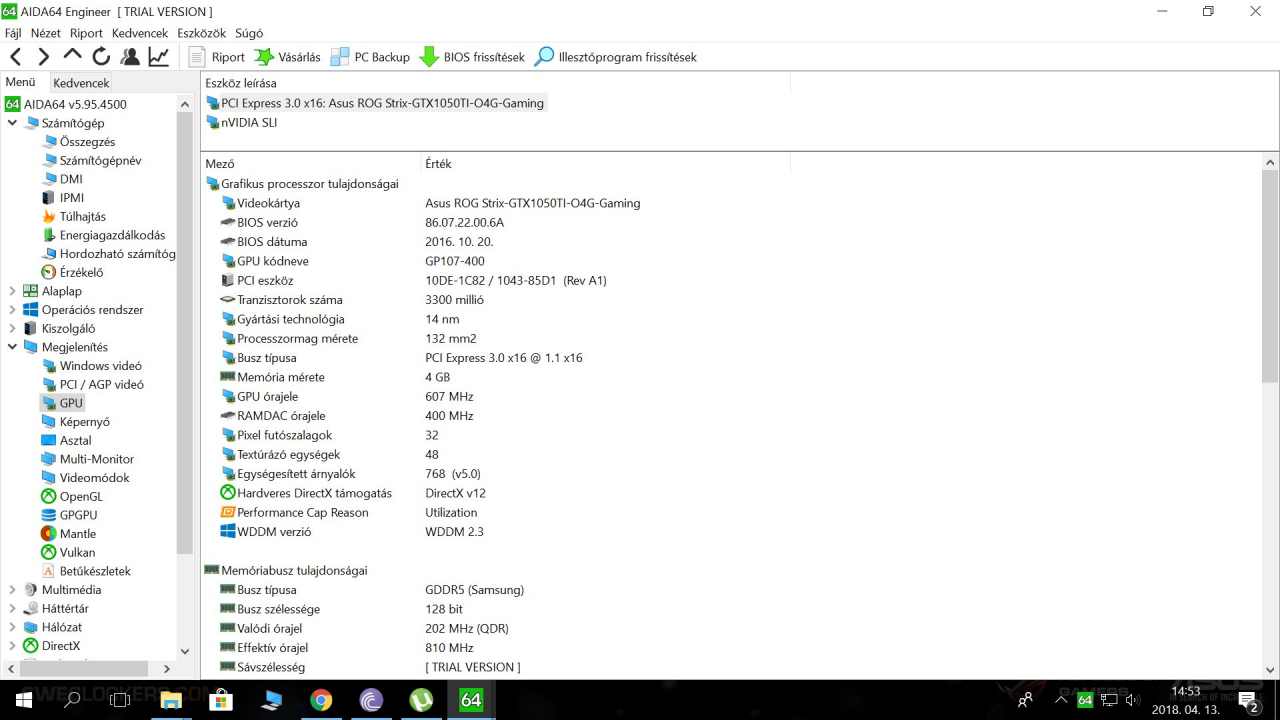Open the Nézet menu

click(x=46, y=33)
